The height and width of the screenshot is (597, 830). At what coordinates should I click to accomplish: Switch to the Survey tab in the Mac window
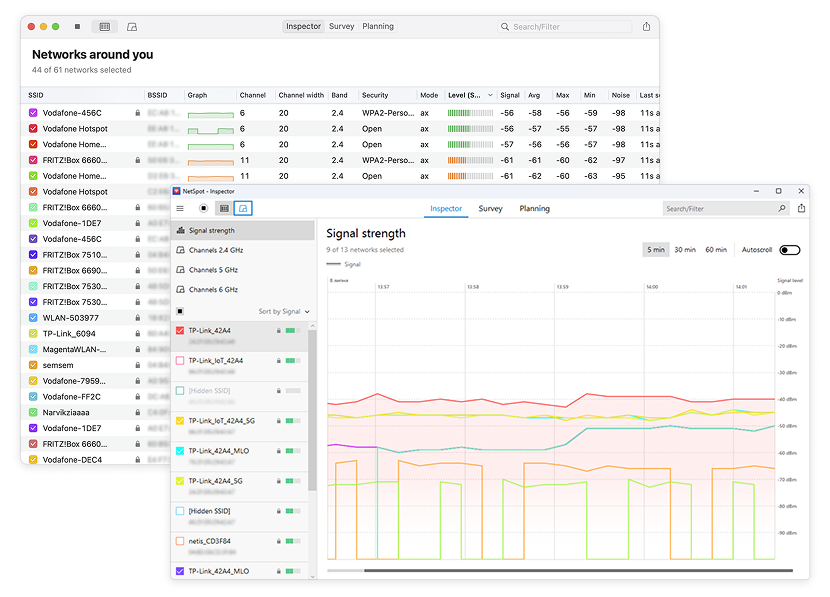(341, 26)
